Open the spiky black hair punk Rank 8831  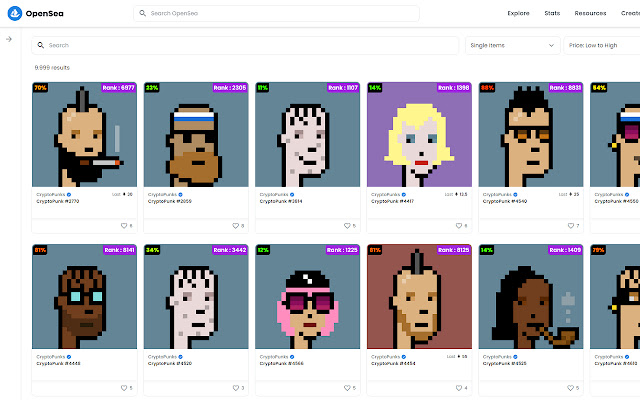(x=531, y=135)
